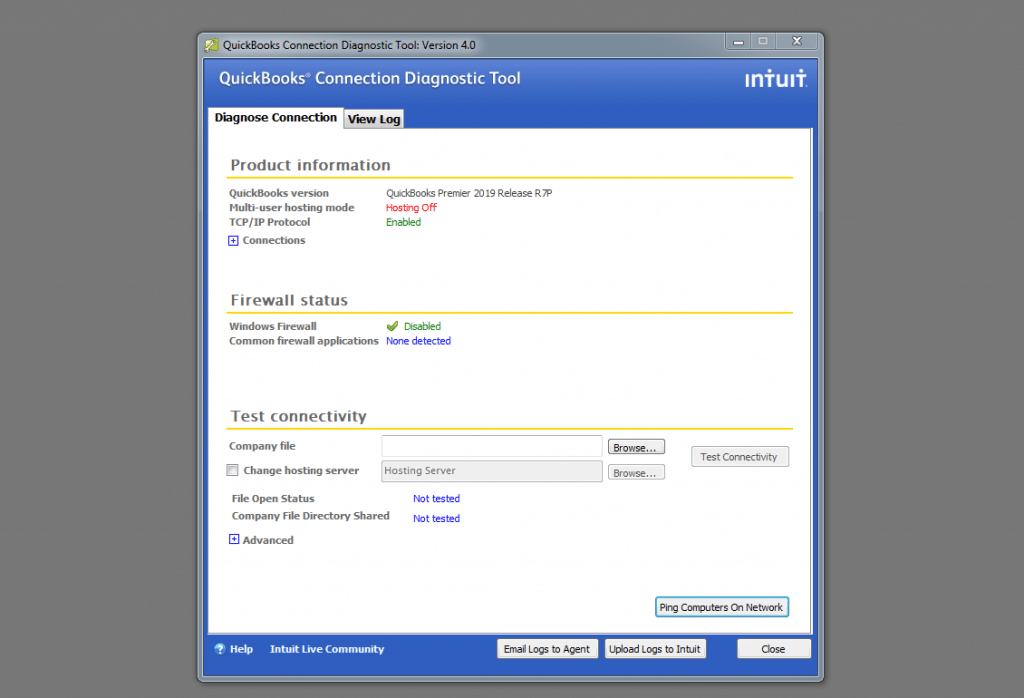Open the Help link
Image resolution: width=1024 pixels, height=698 pixels.
tap(241, 649)
